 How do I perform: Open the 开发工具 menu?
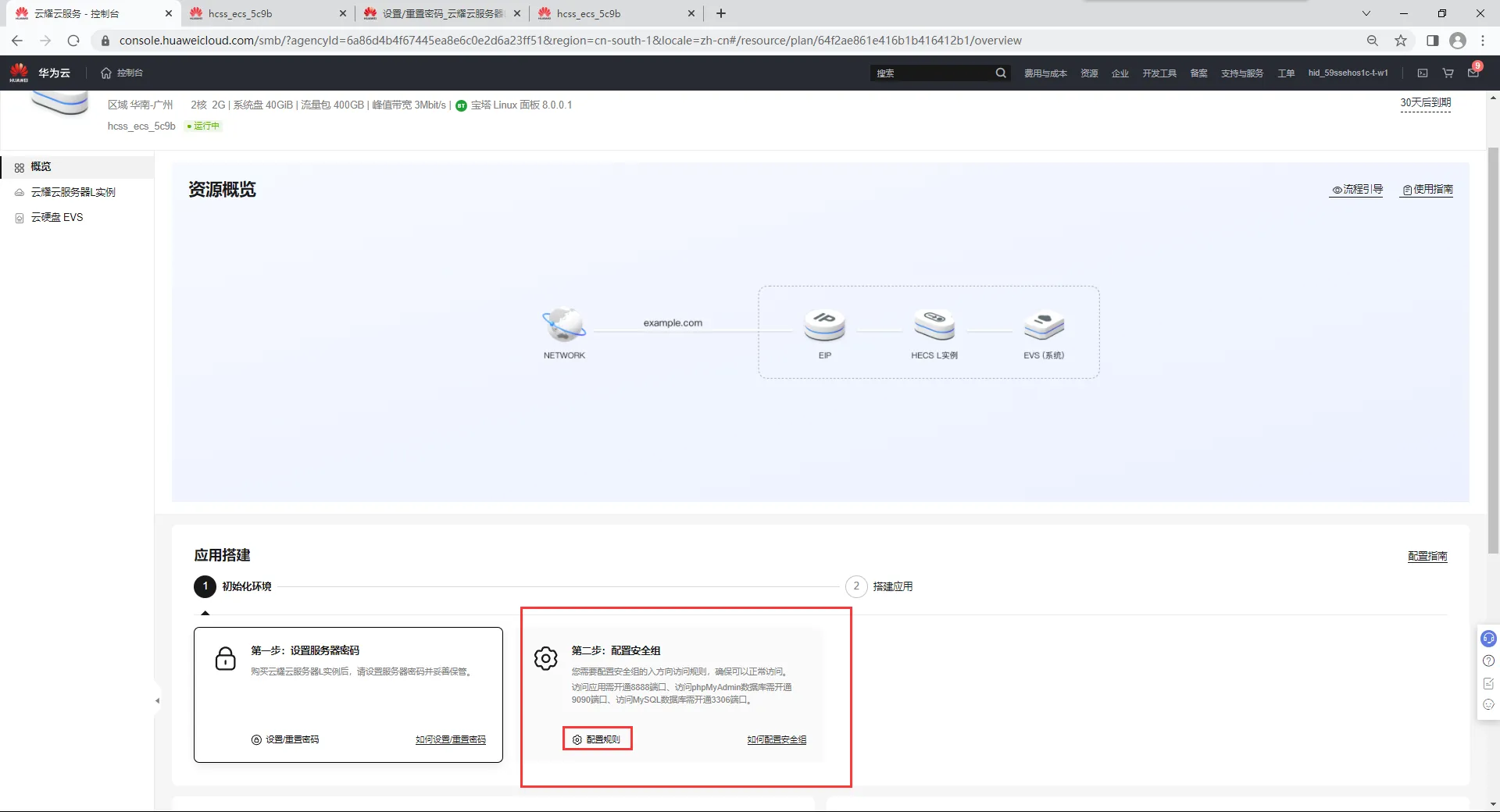1159,73
